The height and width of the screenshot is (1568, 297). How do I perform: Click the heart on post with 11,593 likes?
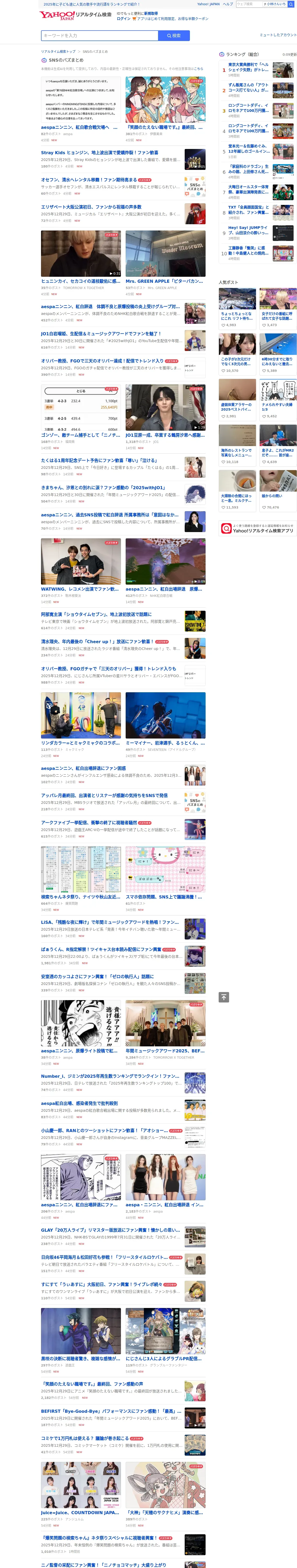coord(223,508)
